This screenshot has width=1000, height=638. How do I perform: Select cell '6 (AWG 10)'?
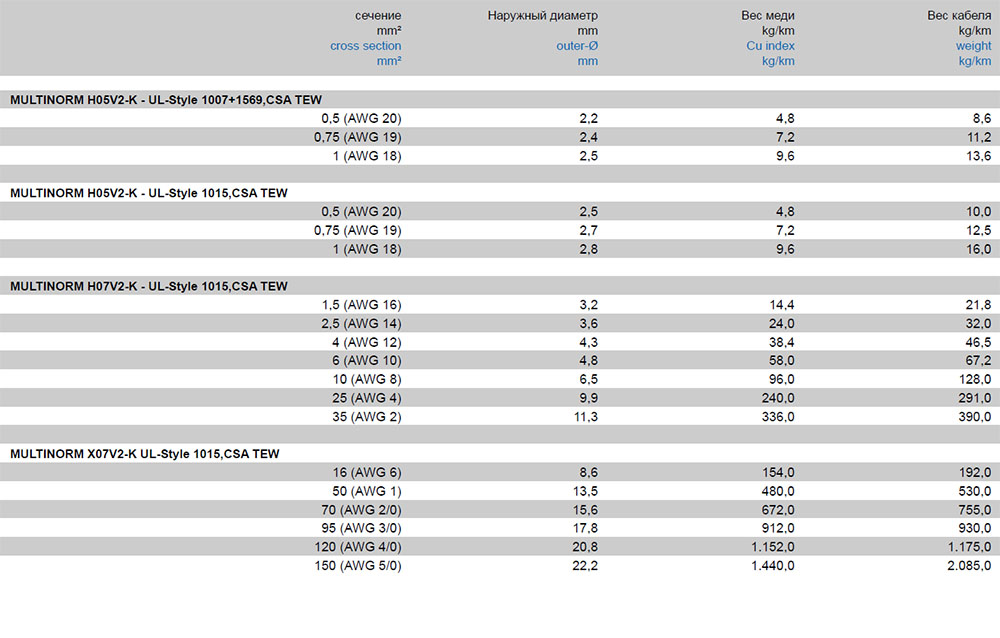(x=367, y=360)
